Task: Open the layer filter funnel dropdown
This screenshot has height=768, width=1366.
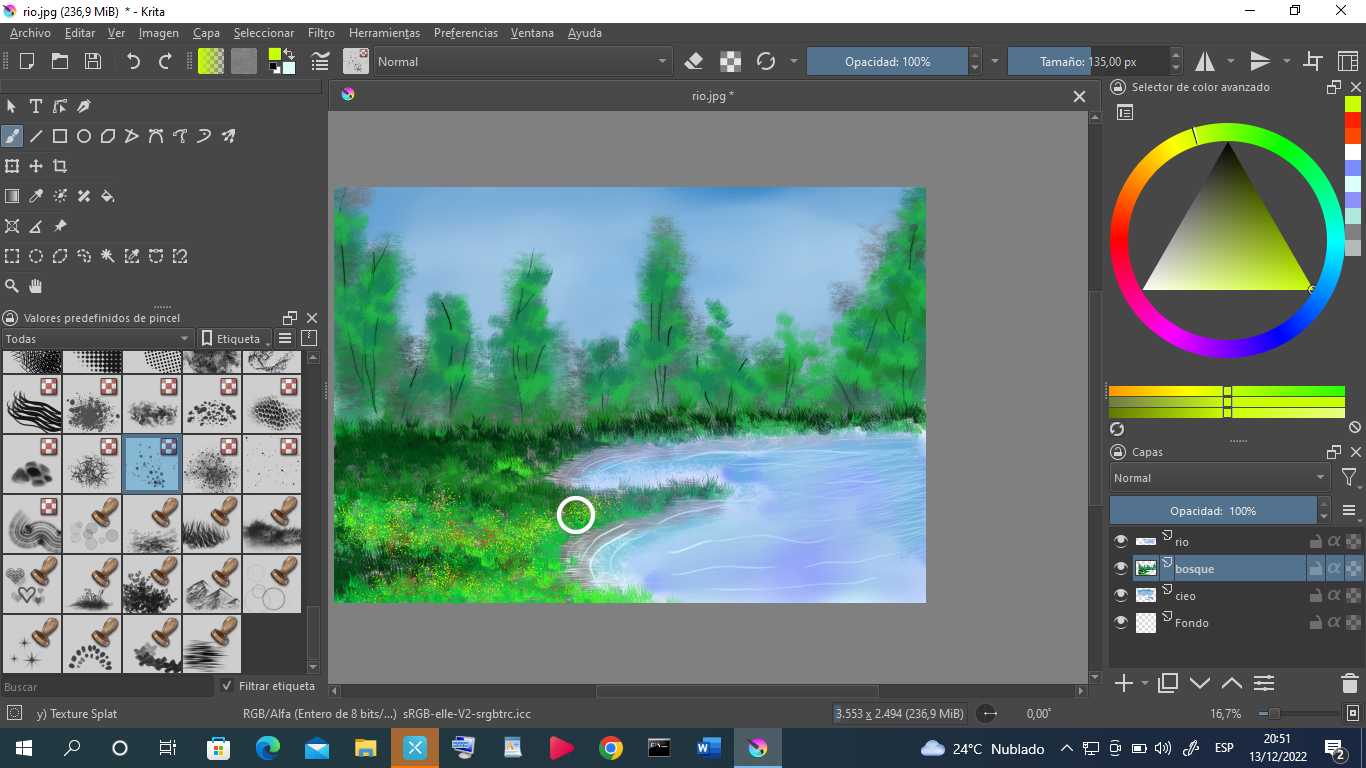Action: 1350,478
